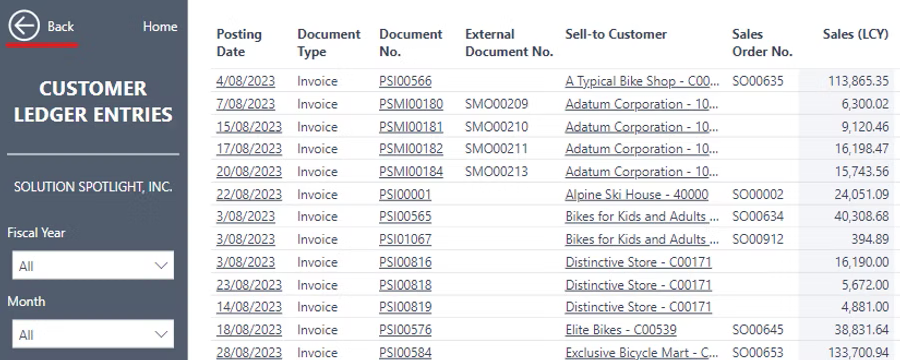Select external document SMO00211
Image resolution: width=900 pixels, height=360 pixels.
tap(497, 149)
